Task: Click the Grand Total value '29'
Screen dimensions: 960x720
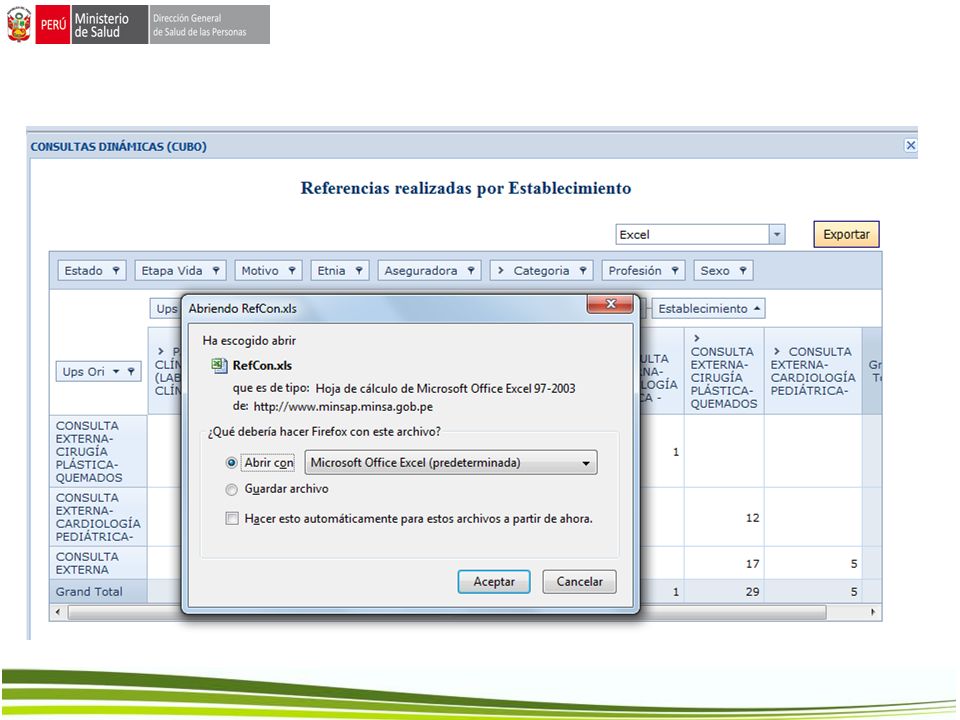Action: pyautogui.click(x=752, y=592)
